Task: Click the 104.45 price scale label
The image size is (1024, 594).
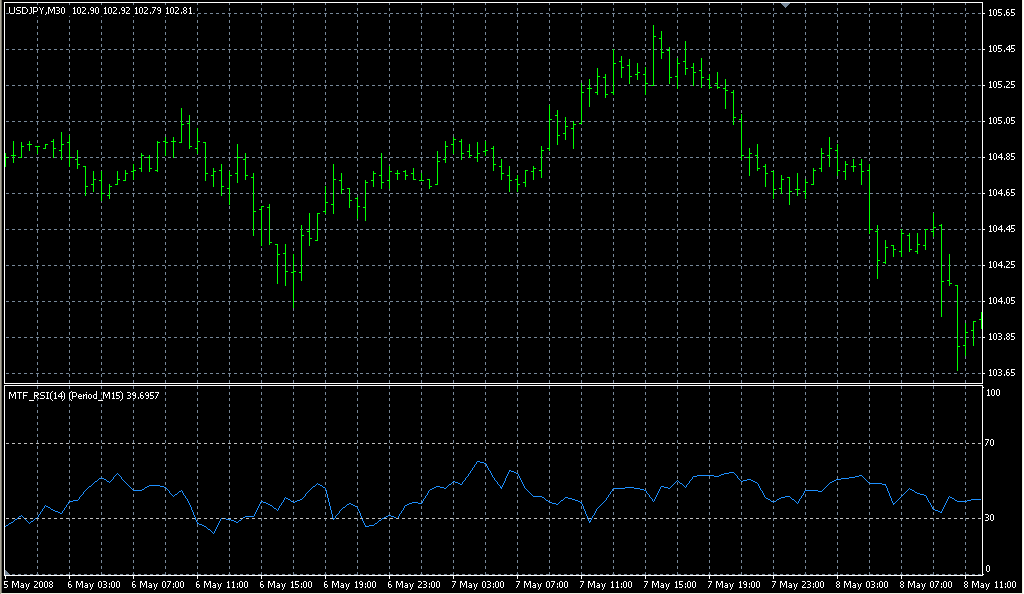Action: point(1001,229)
